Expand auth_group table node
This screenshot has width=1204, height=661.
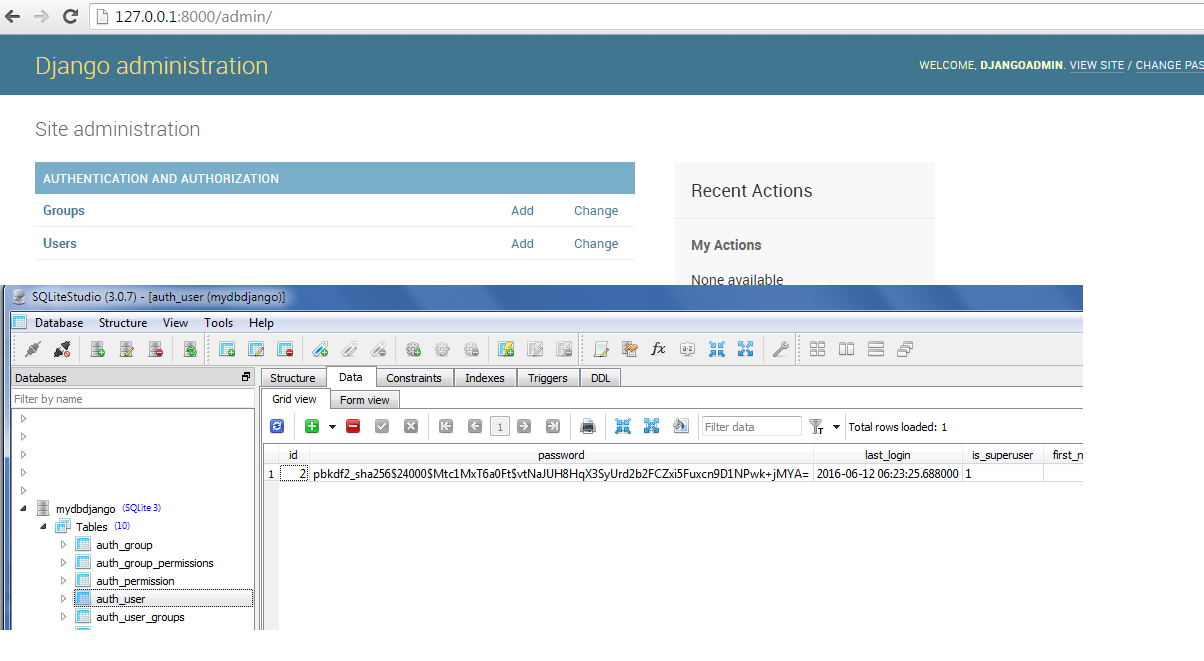(x=64, y=545)
